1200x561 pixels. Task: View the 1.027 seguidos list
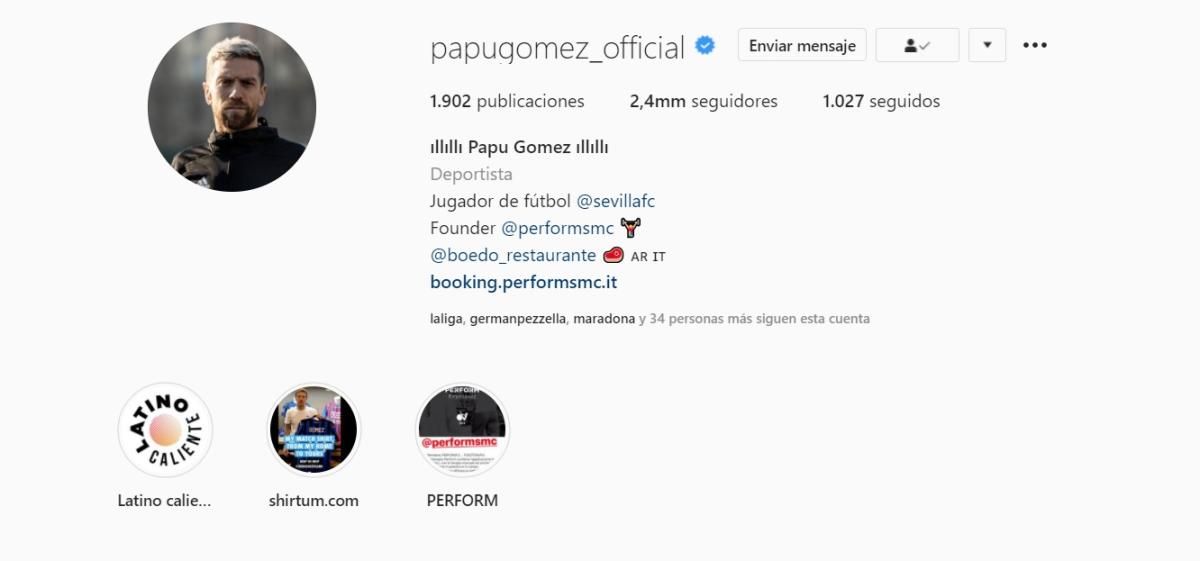(881, 101)
